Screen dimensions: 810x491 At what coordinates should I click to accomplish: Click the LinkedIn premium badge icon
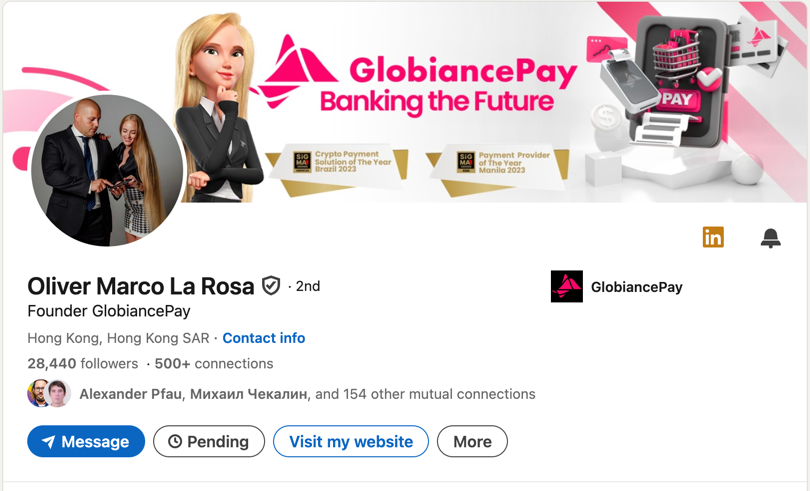click(713, 237)
